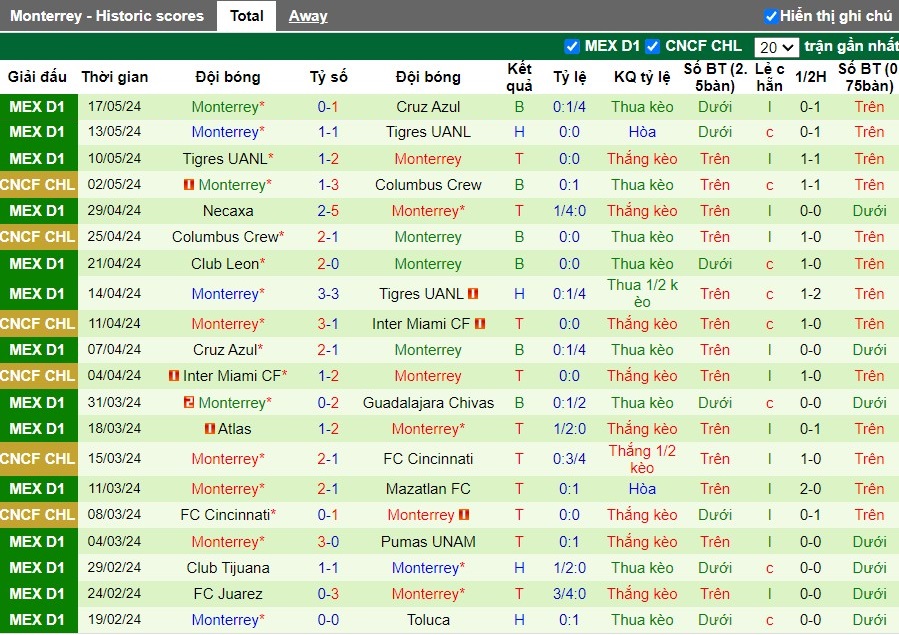Open Mazatlan FC team link

click(x=428, y=489)
